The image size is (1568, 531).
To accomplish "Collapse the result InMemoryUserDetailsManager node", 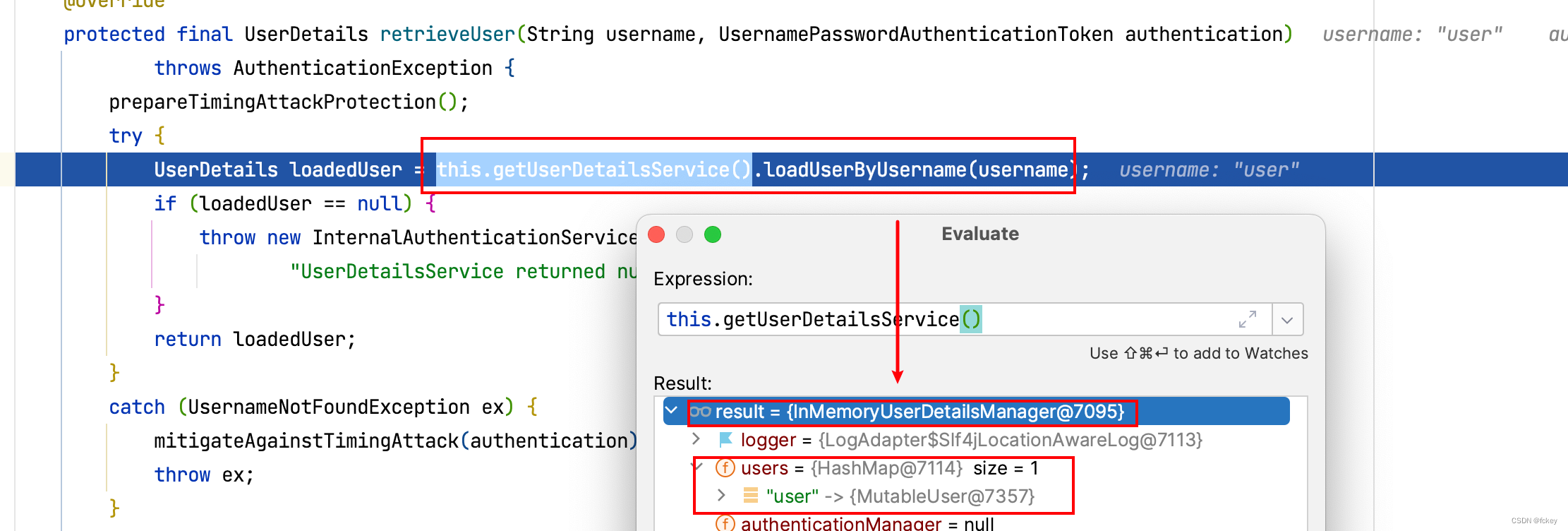I will coord(672,411).
